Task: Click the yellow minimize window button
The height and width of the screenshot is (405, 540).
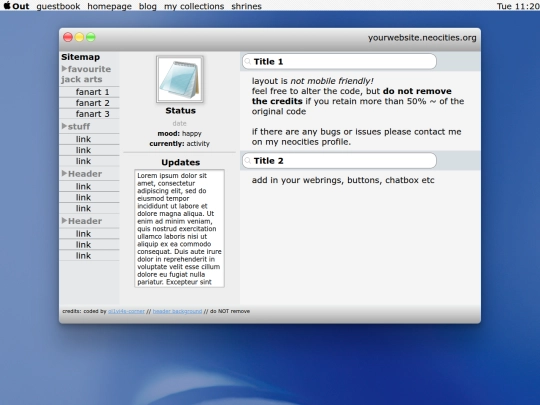Action: coord(79,37)
